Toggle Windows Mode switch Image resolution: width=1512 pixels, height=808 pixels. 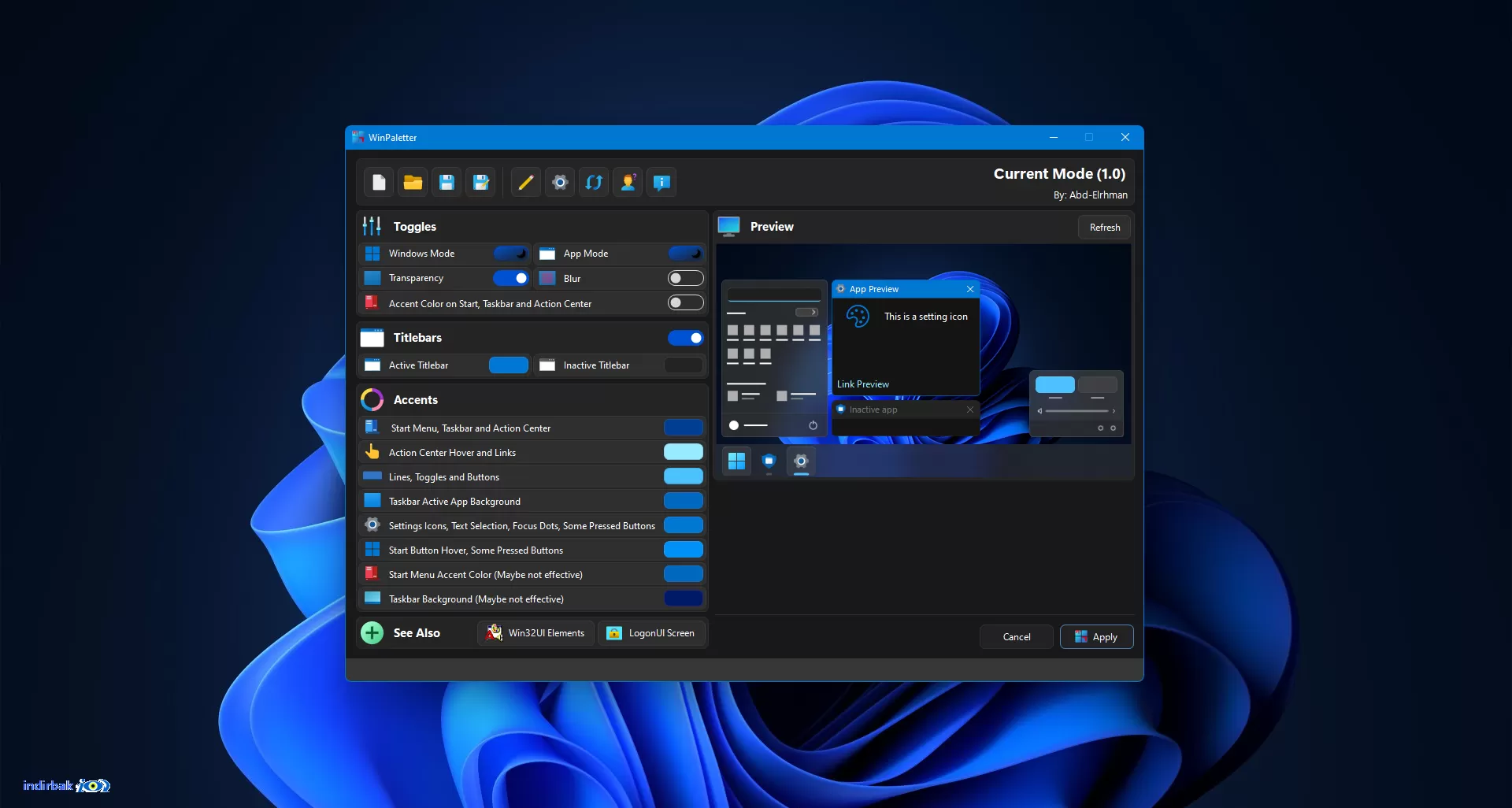coord(510,254)
